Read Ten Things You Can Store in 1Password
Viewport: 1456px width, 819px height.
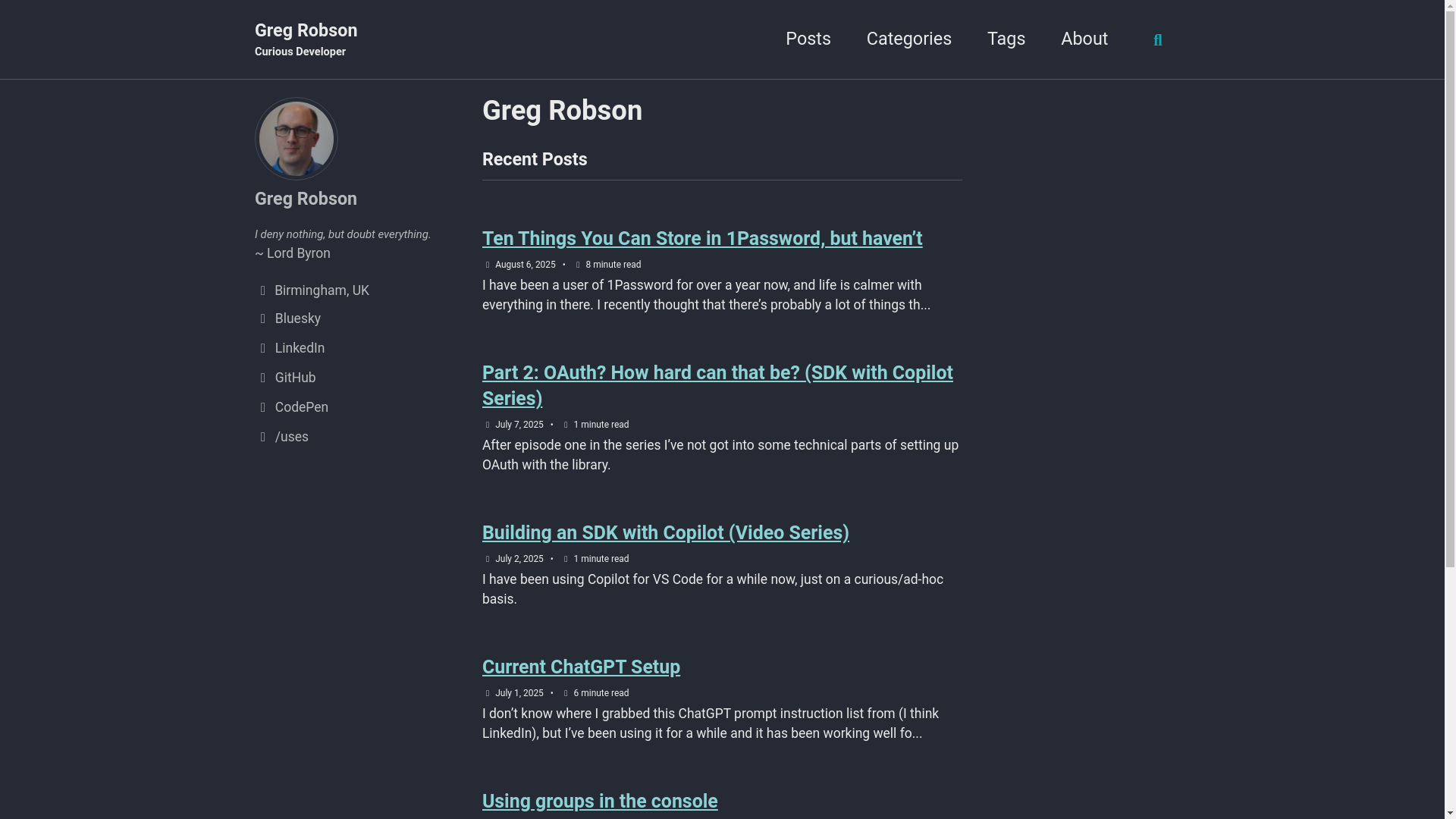[702, 239]
